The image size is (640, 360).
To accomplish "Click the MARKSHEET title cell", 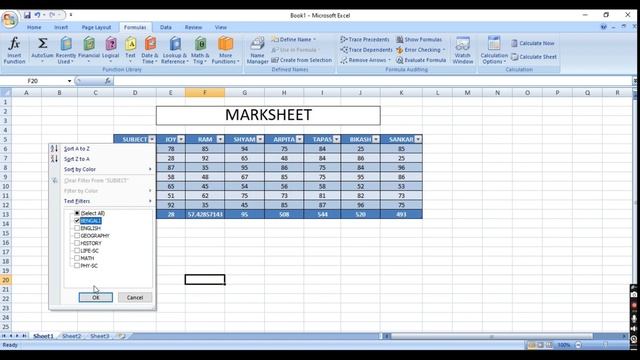I will [x=268, y=115].
